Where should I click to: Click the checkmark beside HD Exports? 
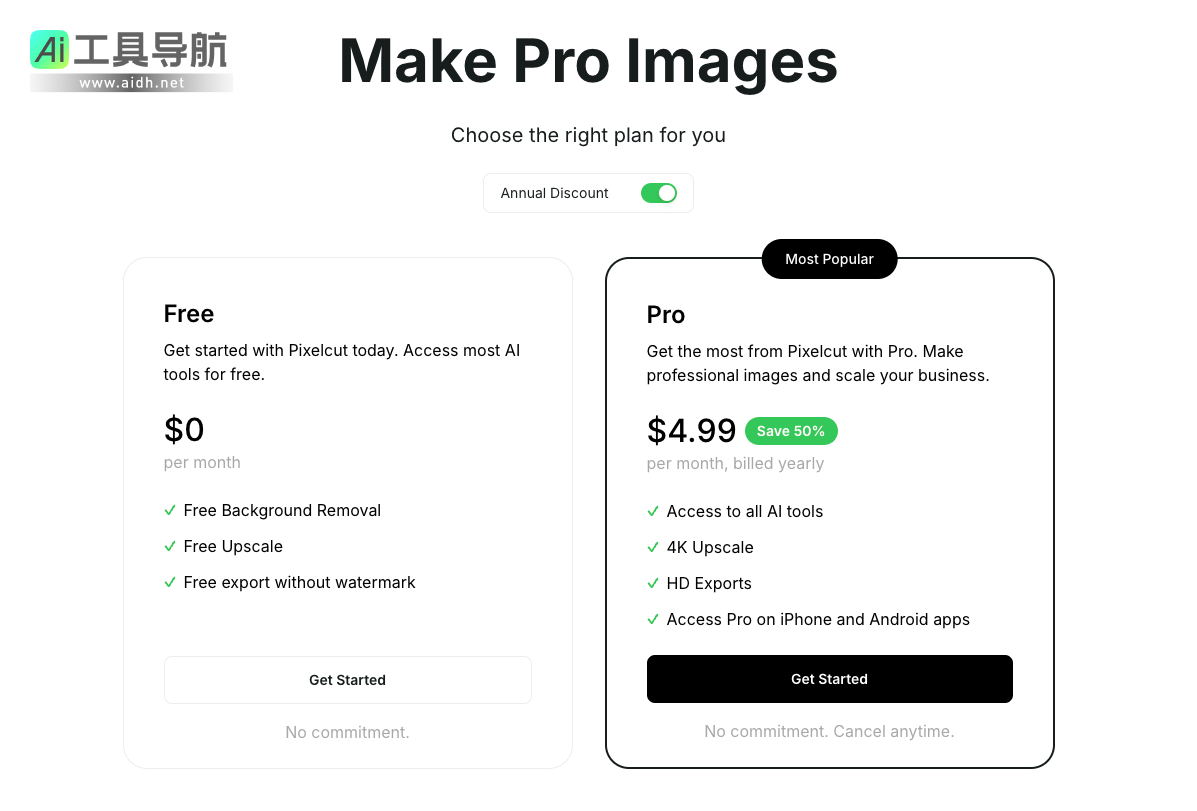pyautogui.click(x=653, y=583)
